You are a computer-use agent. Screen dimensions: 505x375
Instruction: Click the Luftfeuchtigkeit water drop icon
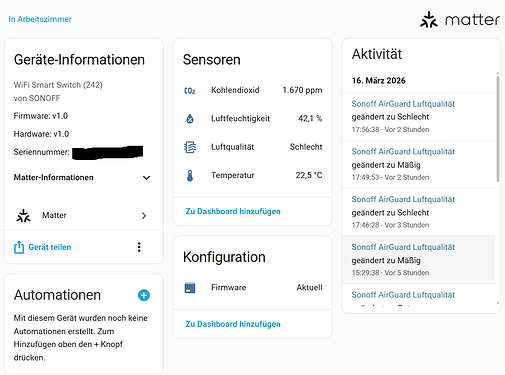tap(190, 119)
